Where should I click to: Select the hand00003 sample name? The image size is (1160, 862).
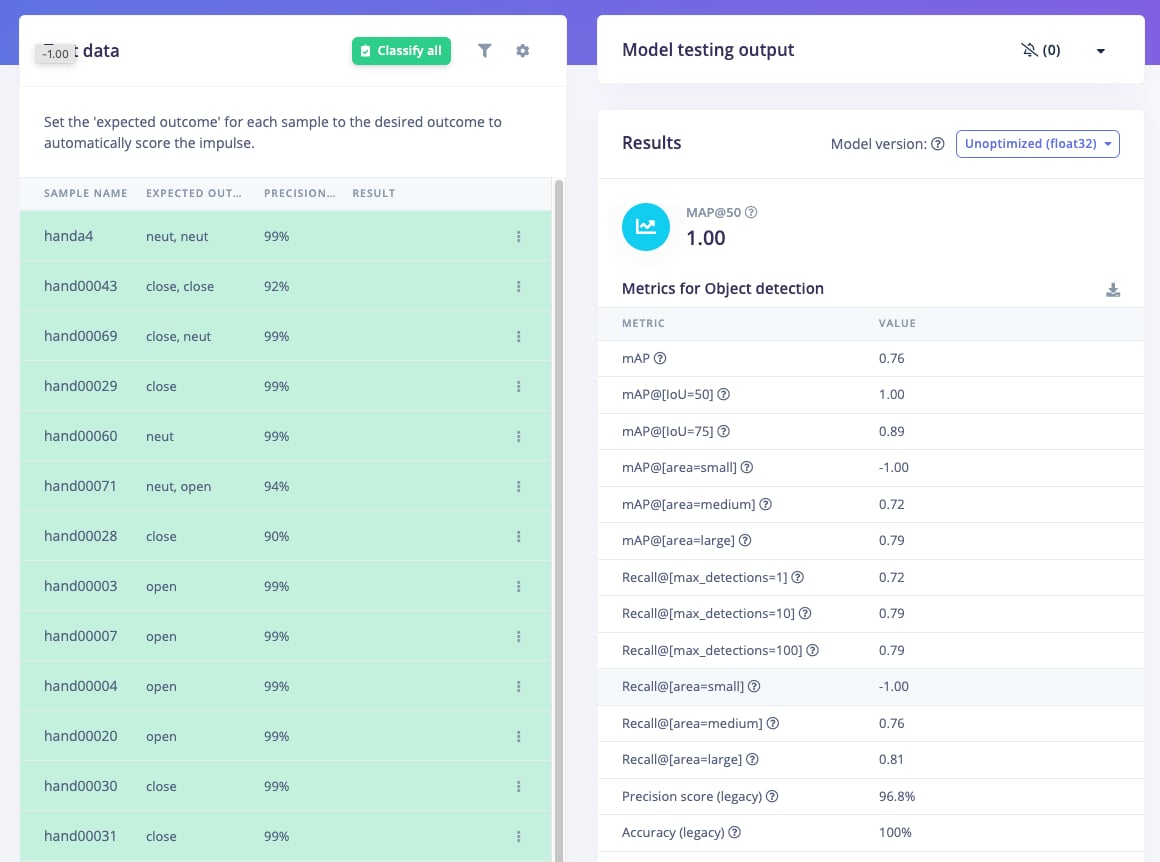[x=80, y=586]
